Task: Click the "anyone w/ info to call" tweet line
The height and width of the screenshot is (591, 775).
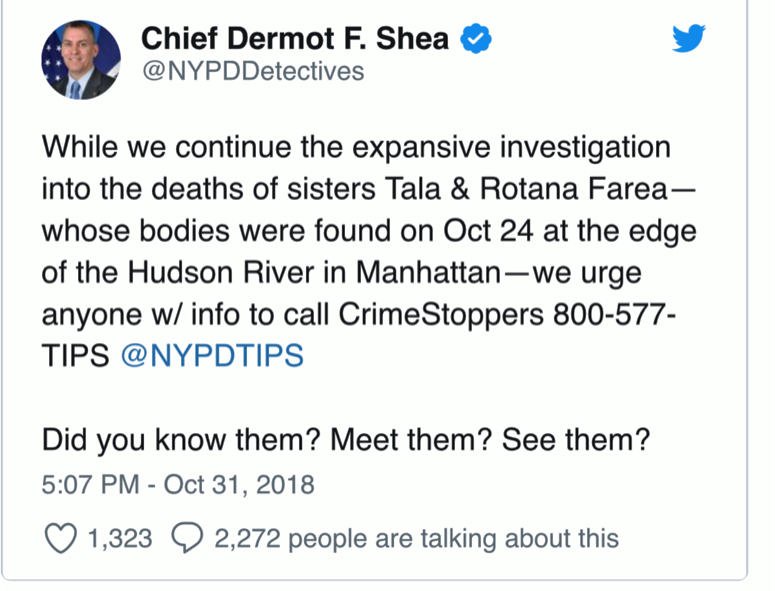Action: tap(359, 314)
